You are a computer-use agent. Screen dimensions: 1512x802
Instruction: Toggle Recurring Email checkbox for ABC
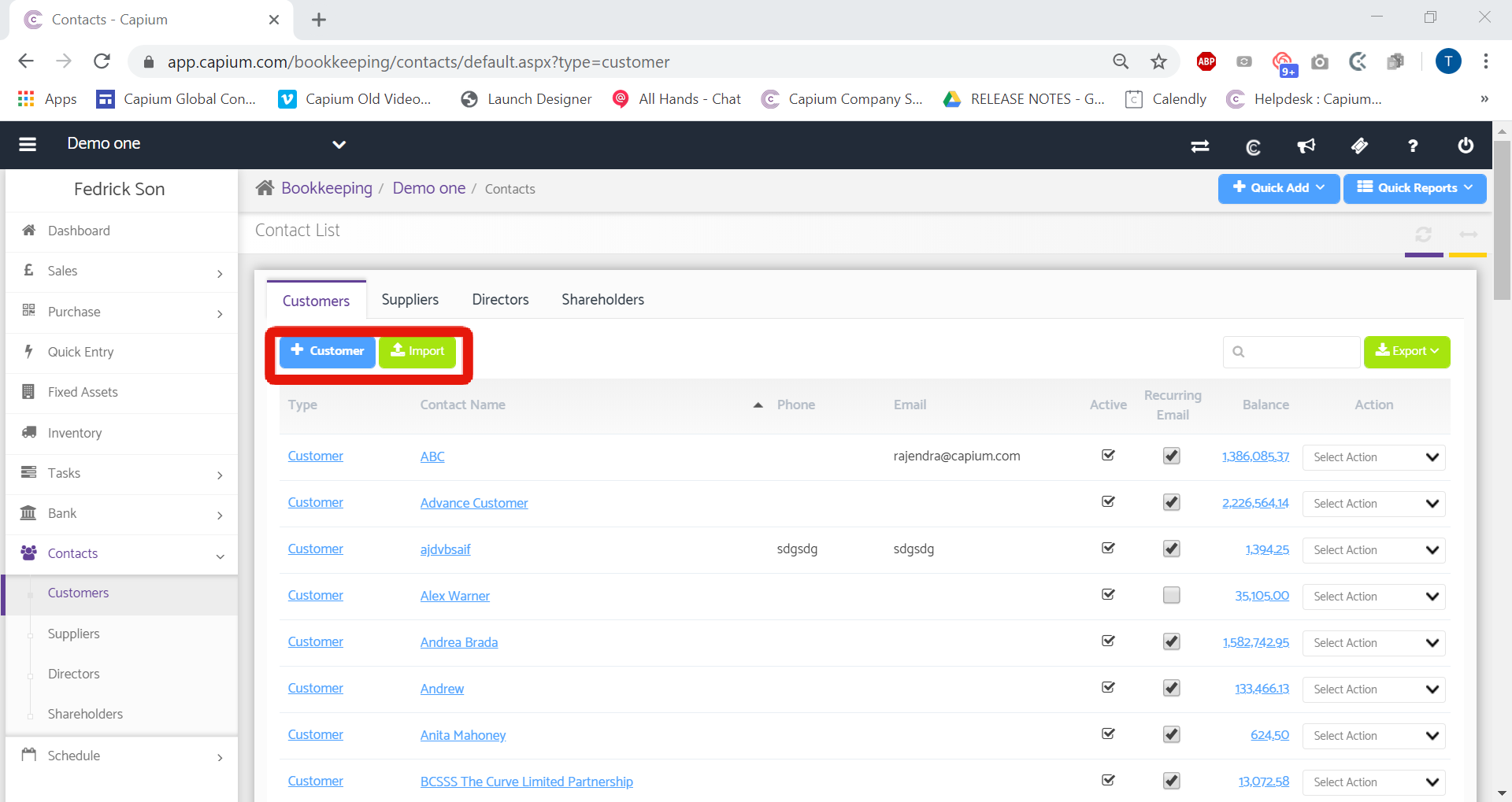pyautogui.click(x=1172, y=456)
